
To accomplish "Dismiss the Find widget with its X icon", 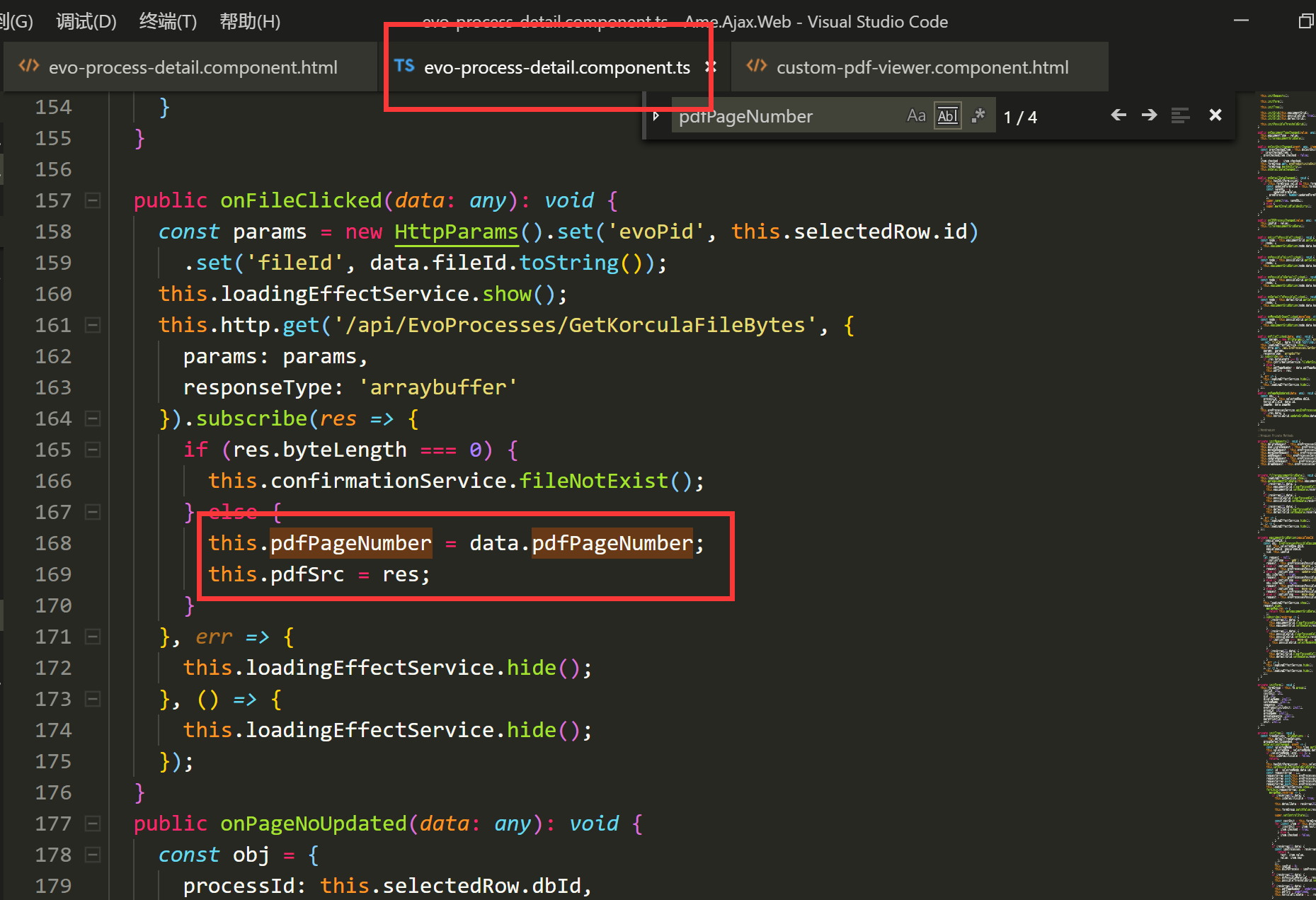I will 1215,115.
